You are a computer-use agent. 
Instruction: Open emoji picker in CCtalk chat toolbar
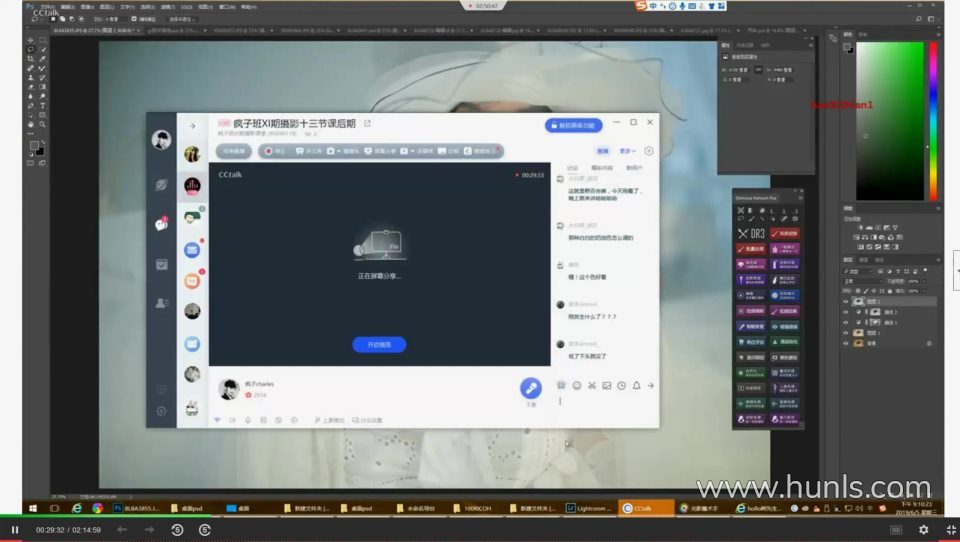click(577, 385)
